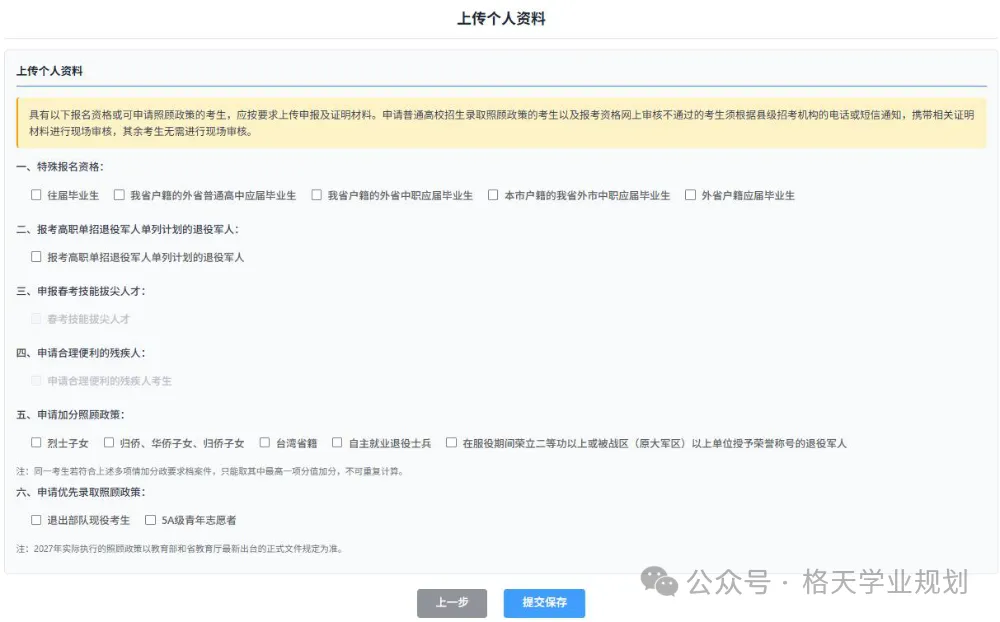Click the disabled 申请合理便利的残疾人考生 checkbox
The image size is (1000, 622).
tap(36, 381)
